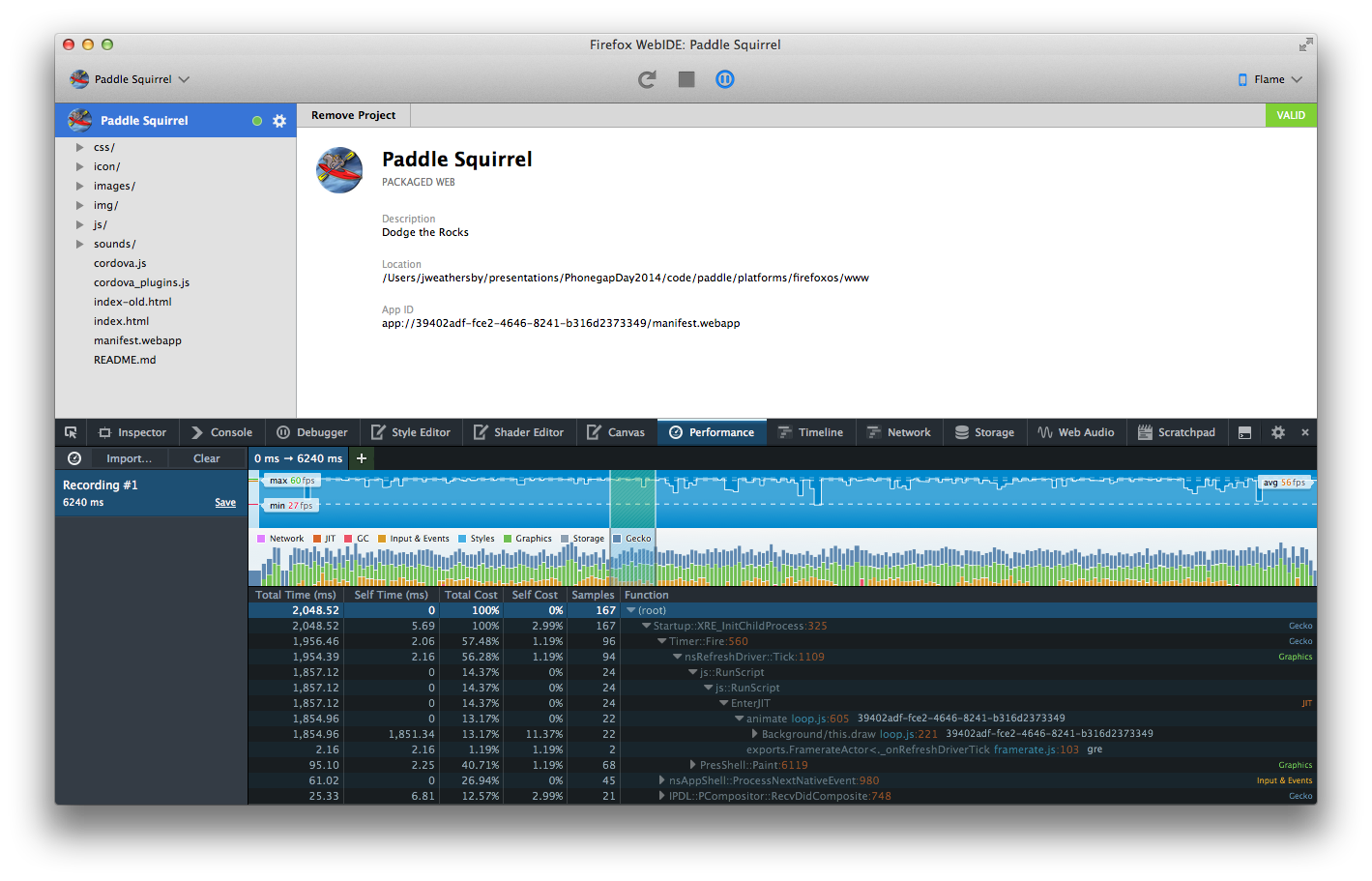Select Recording #1 in the recordings list
The image size is (1372, 881).
[x=151, y=492]
